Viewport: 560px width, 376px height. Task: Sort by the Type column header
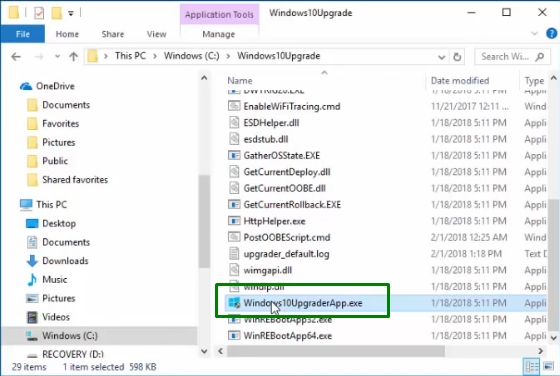click(x=534, y=81)
